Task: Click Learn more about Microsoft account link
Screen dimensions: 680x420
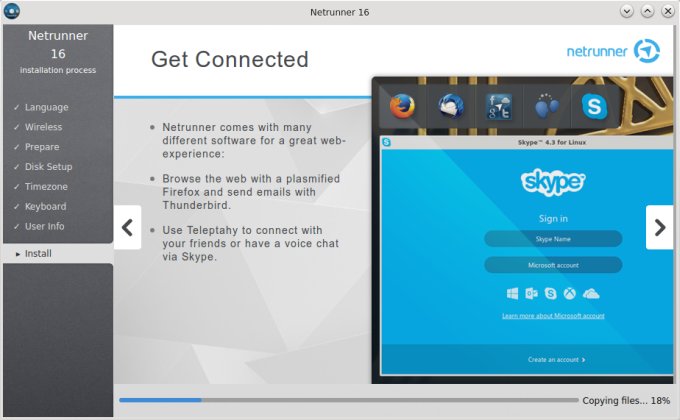Action: tap(553, 316)
